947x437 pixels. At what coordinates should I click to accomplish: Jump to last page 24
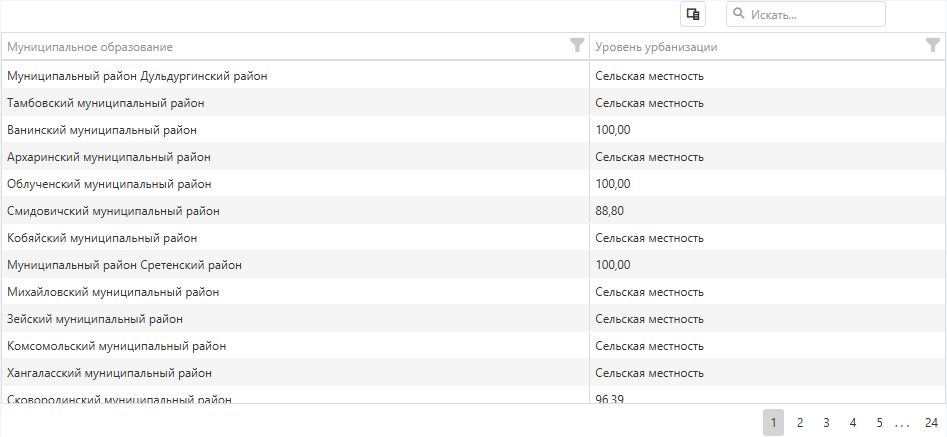[931, 423]
